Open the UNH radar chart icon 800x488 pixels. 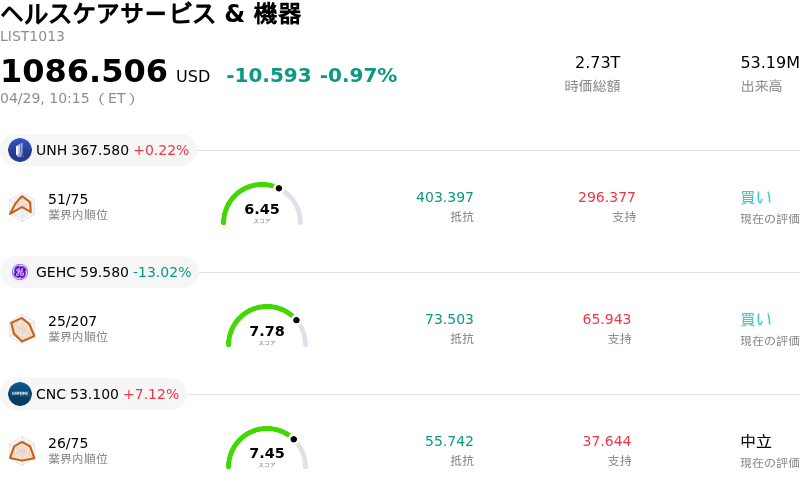click(x=21, y=206)
